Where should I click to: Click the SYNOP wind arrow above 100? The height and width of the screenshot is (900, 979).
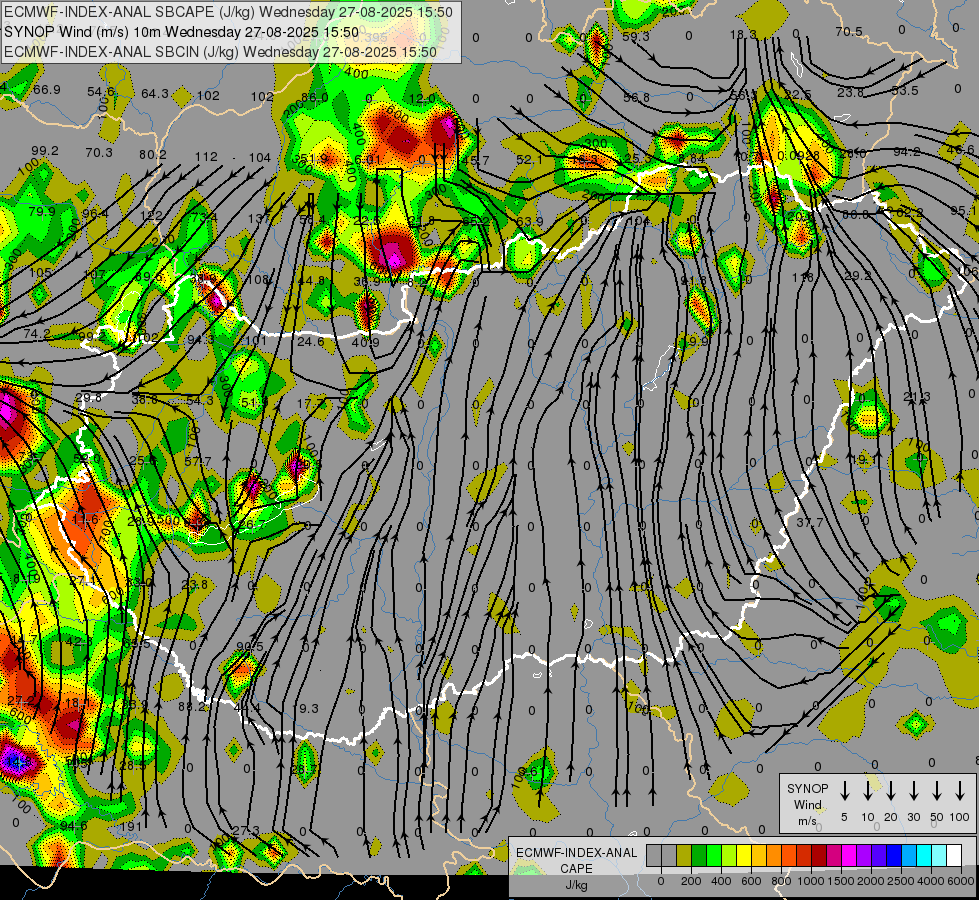960,791
